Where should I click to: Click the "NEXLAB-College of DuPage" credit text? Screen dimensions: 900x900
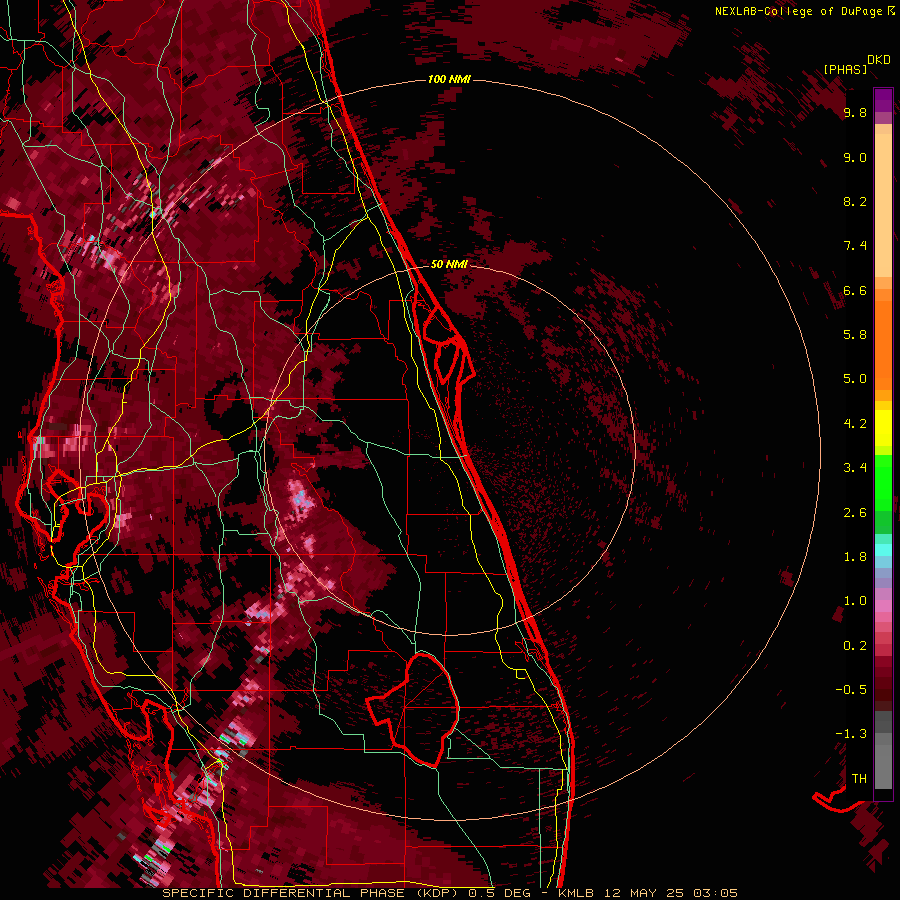798,11
